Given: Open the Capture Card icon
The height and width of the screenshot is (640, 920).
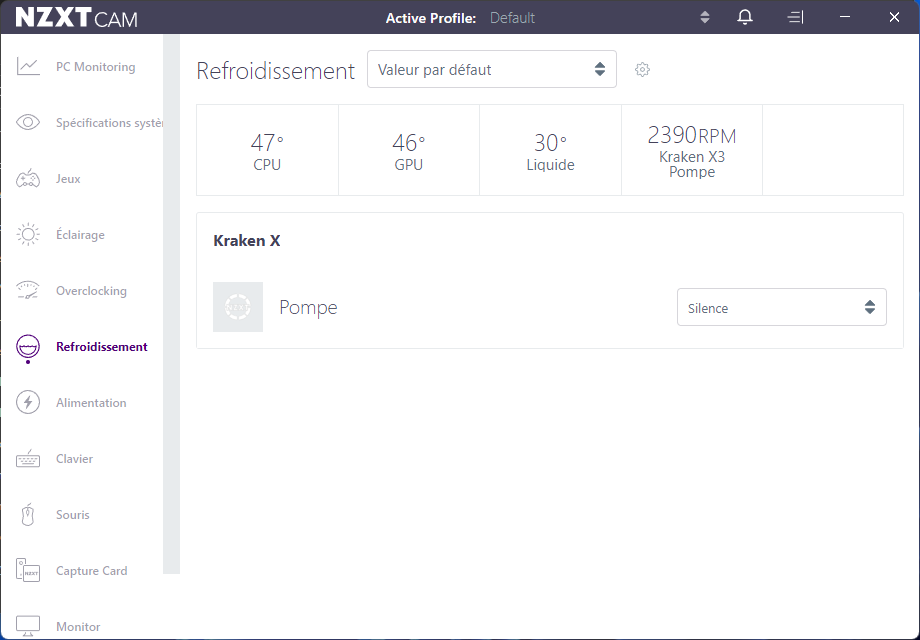Looking at the screenshot, I should pos(28,571).
